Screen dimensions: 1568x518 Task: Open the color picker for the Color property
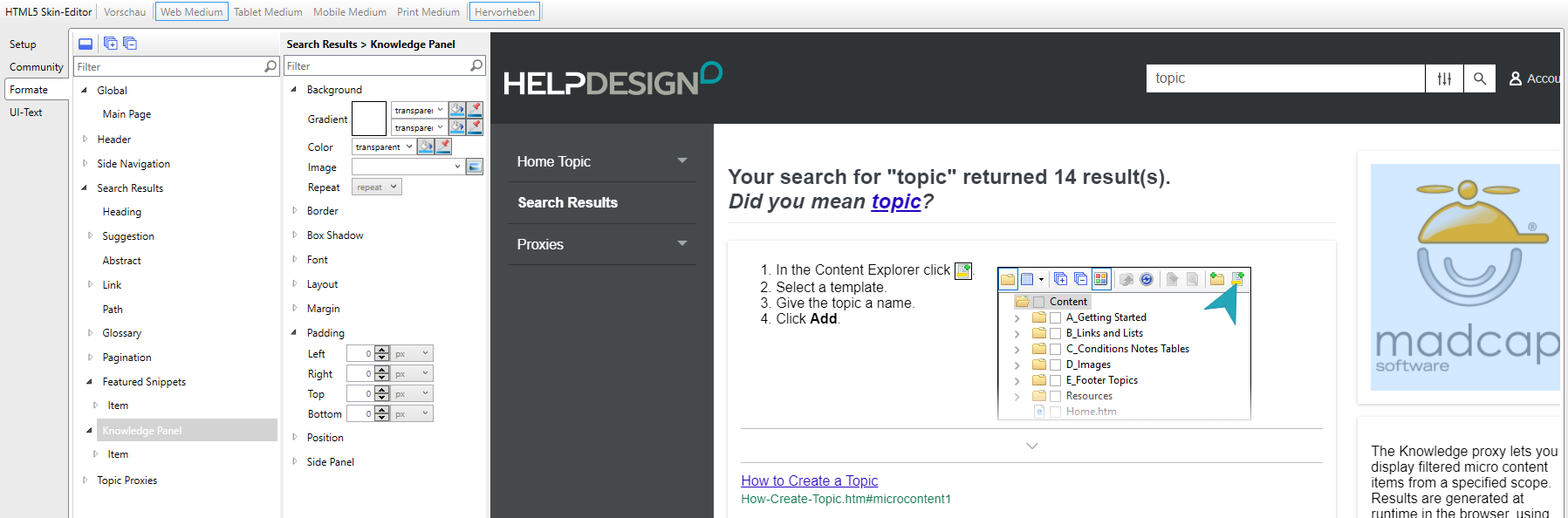(425, 147)
